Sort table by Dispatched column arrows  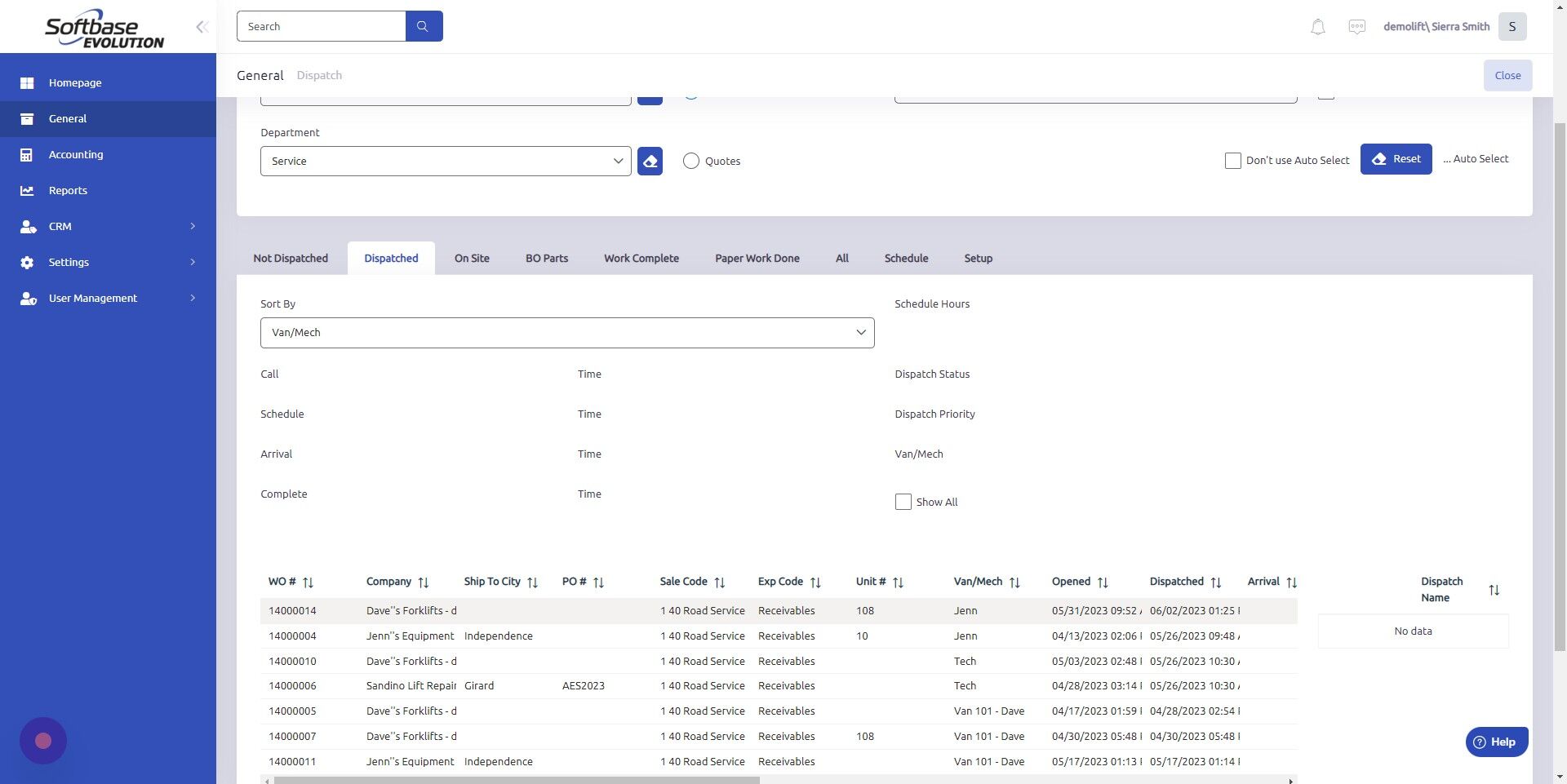click(x=1215, y=582)
